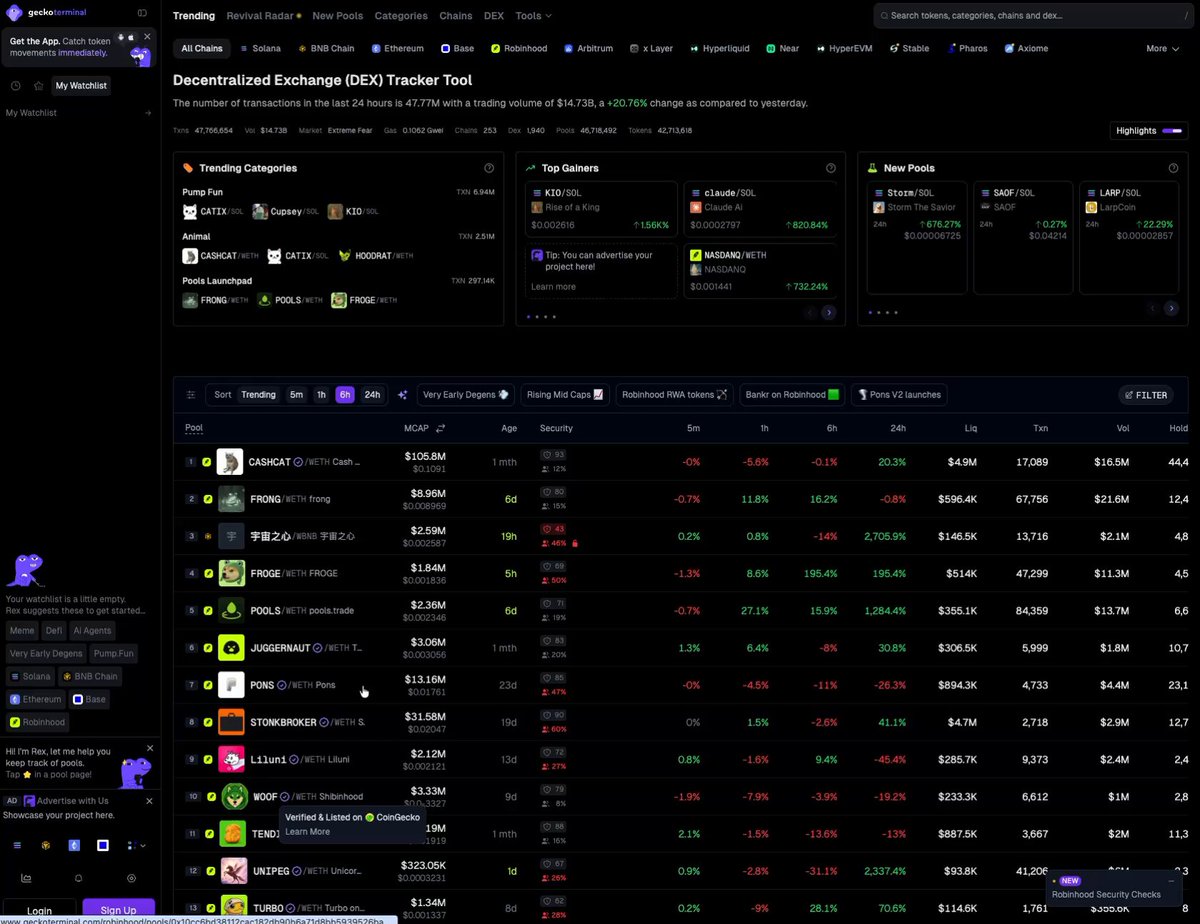Click the CASHCAT token avatar
This screenshot has height=924, width=1200.
(230, 462)
